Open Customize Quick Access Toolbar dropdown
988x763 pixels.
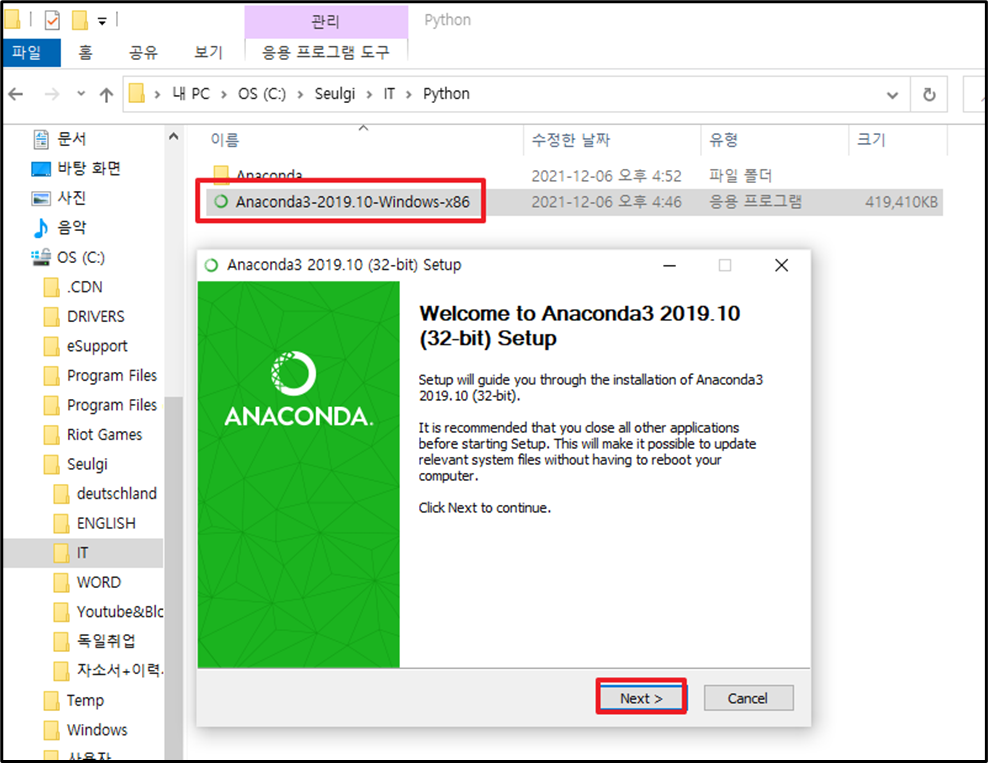(x=101, y=22)
